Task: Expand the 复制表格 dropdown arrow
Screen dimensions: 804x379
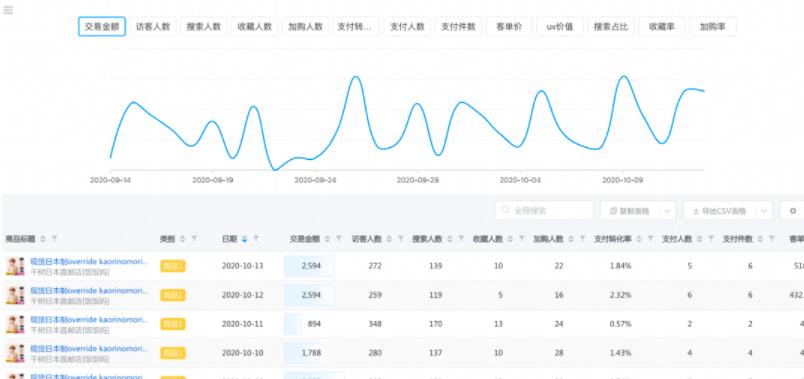Action: tap(667, 211)
